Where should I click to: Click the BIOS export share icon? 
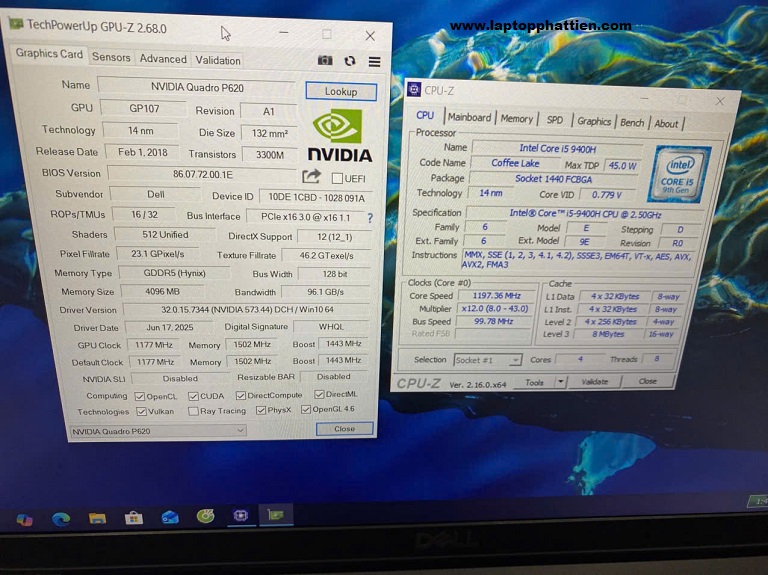pyautogui.click(x=311, y=177)
